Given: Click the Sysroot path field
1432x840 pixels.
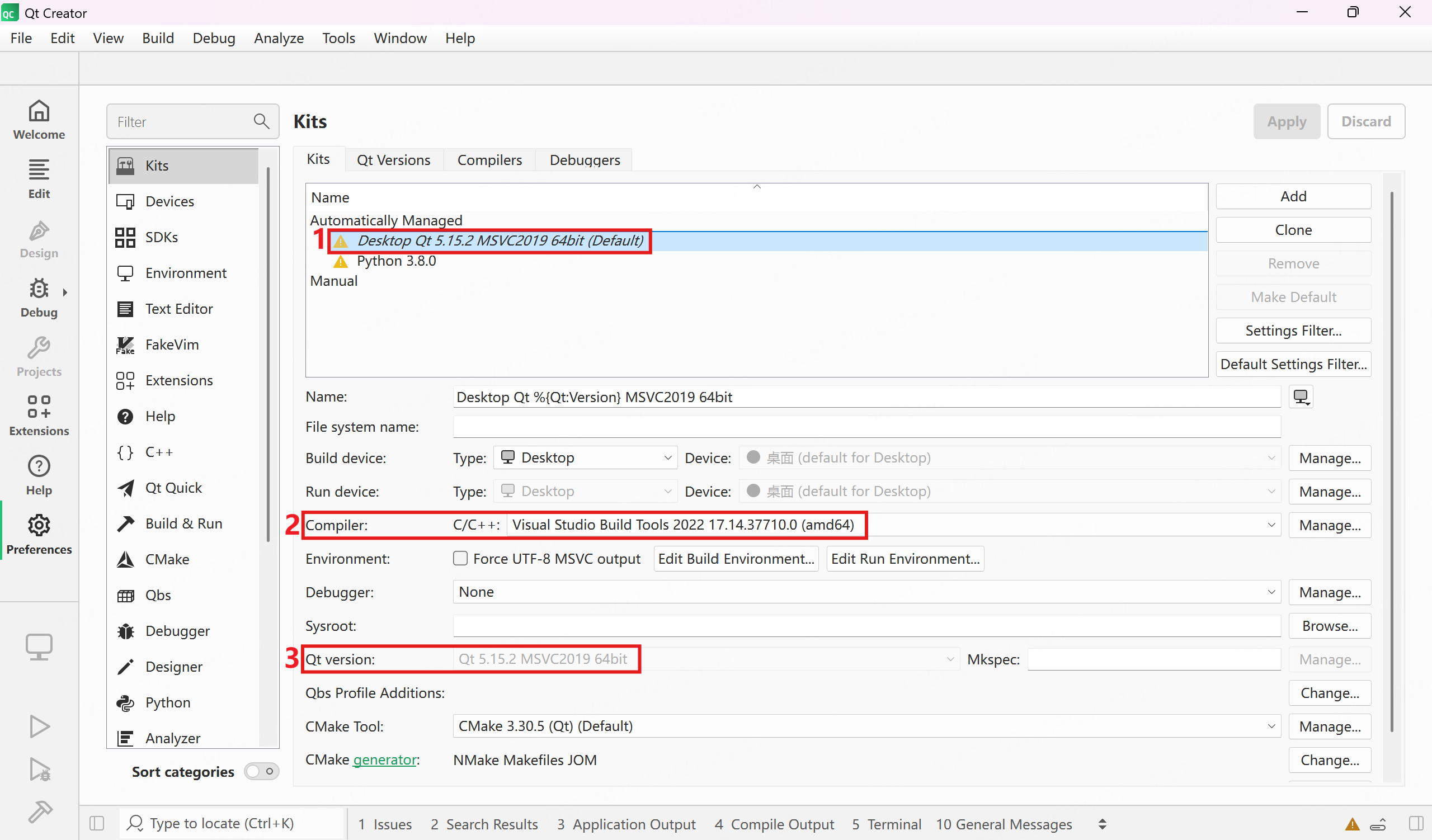Looking at the screenshot, I should (x=866, y=625).
